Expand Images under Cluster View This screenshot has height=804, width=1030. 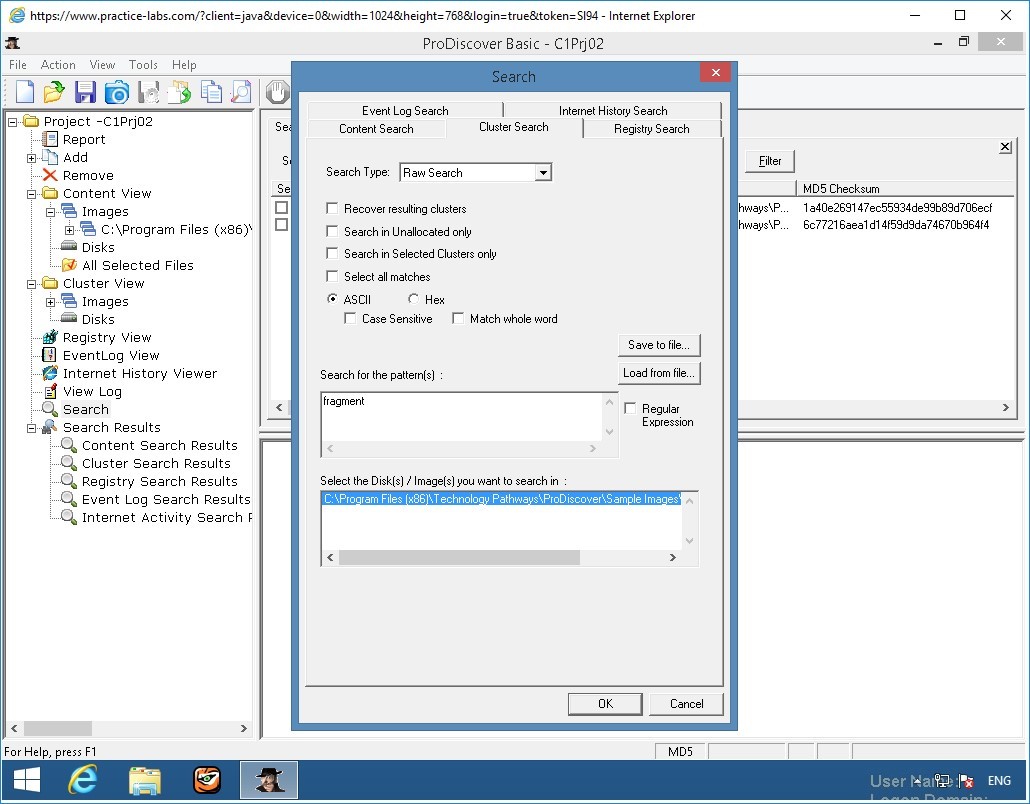click(x=51, y=302)
